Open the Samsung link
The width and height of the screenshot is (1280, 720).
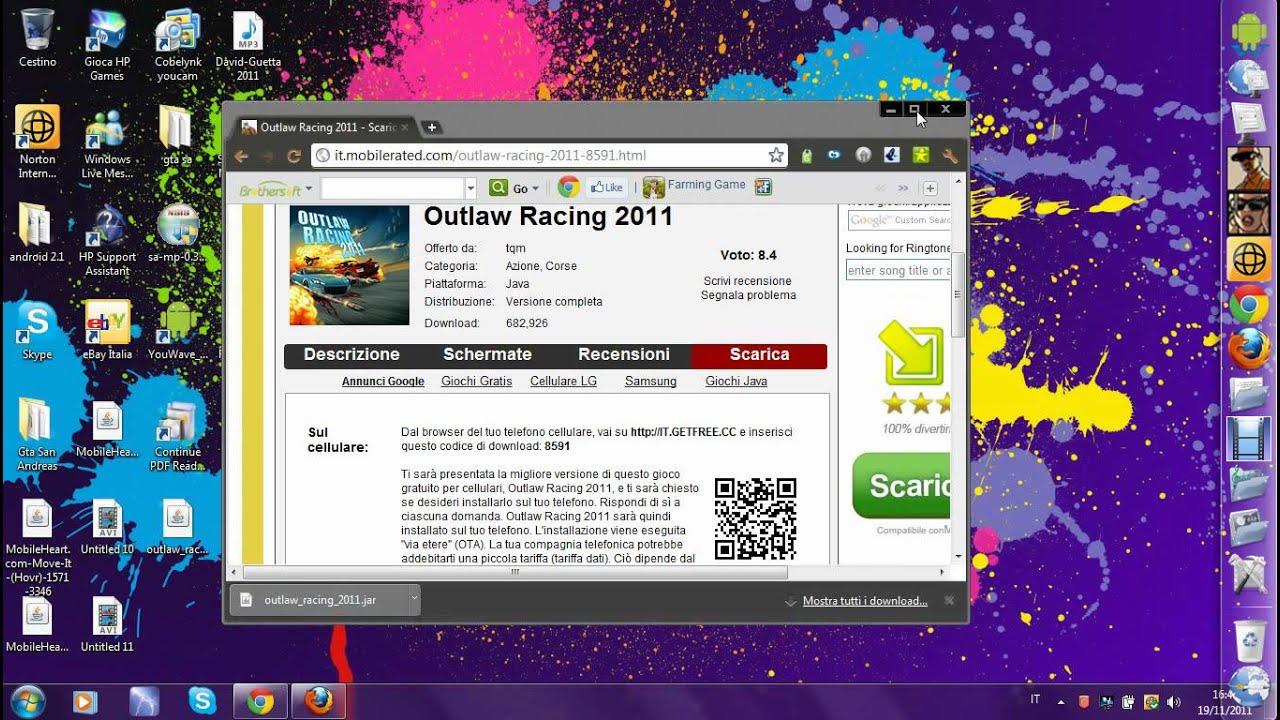[x=650, y=381]
